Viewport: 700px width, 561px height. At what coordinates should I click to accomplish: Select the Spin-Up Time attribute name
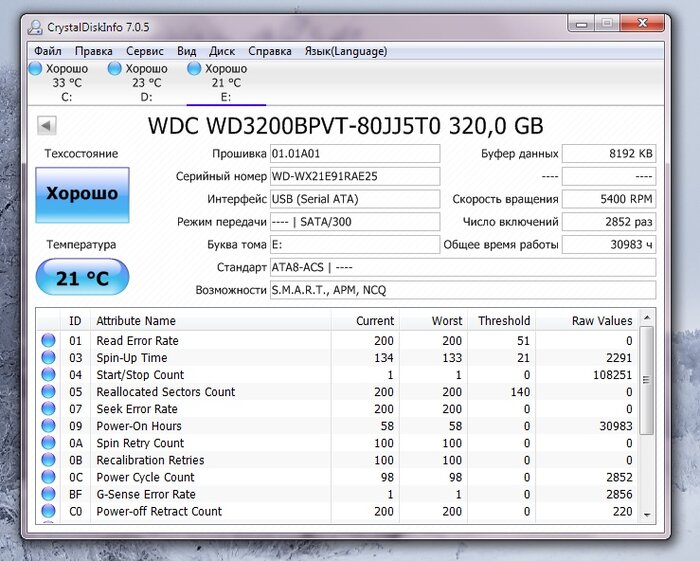(132, 357)
